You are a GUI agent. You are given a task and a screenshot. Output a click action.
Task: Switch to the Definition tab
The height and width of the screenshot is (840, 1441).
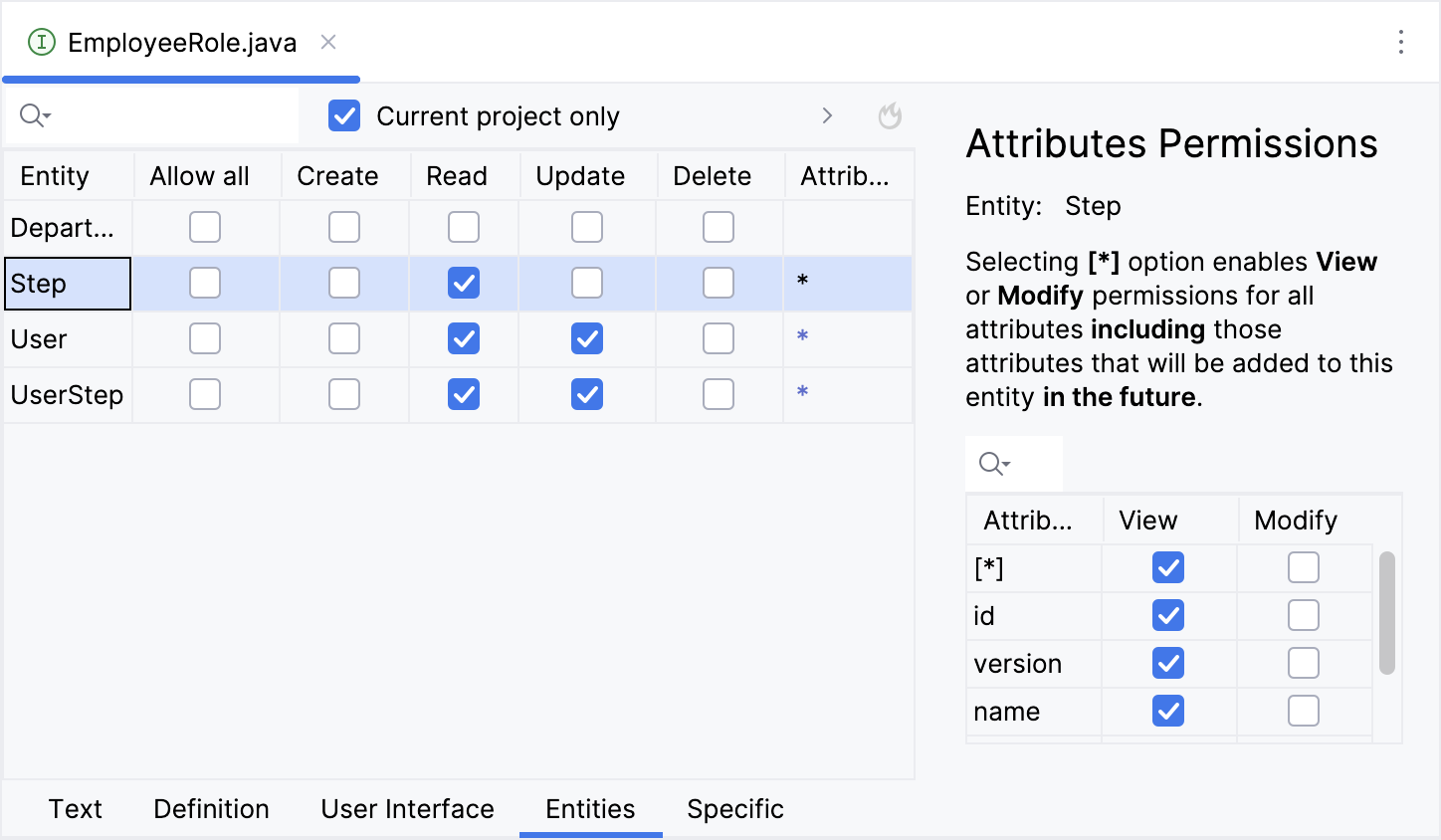(x=211, y=809)
